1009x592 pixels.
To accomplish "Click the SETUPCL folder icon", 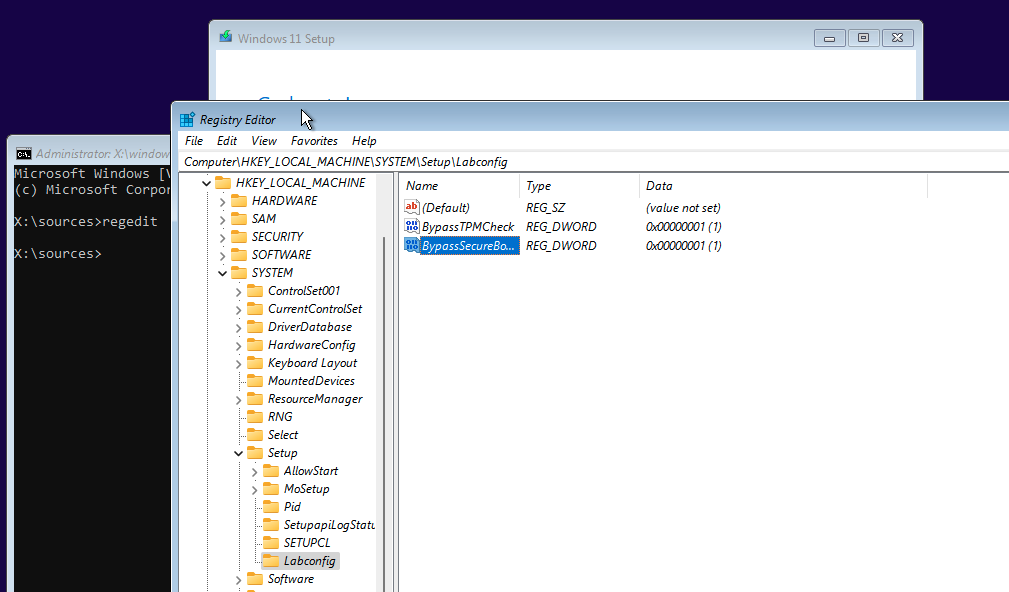I will [x=271, y=543].
